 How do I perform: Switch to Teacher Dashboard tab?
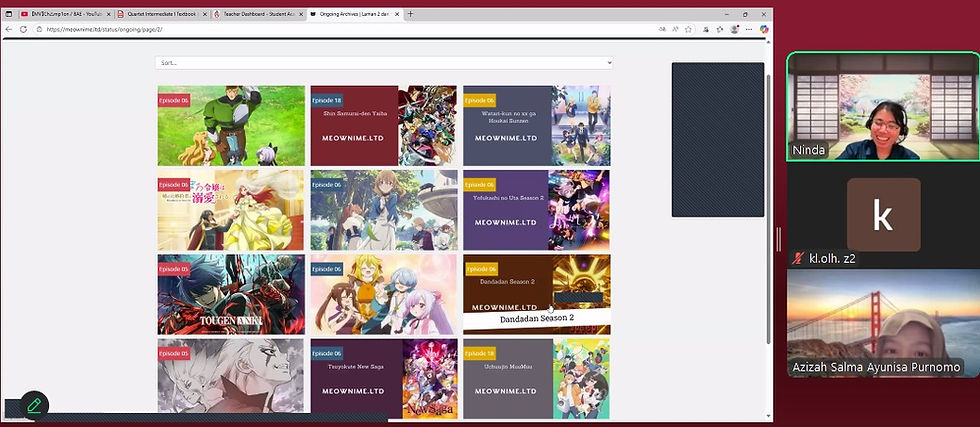(258, 14)
